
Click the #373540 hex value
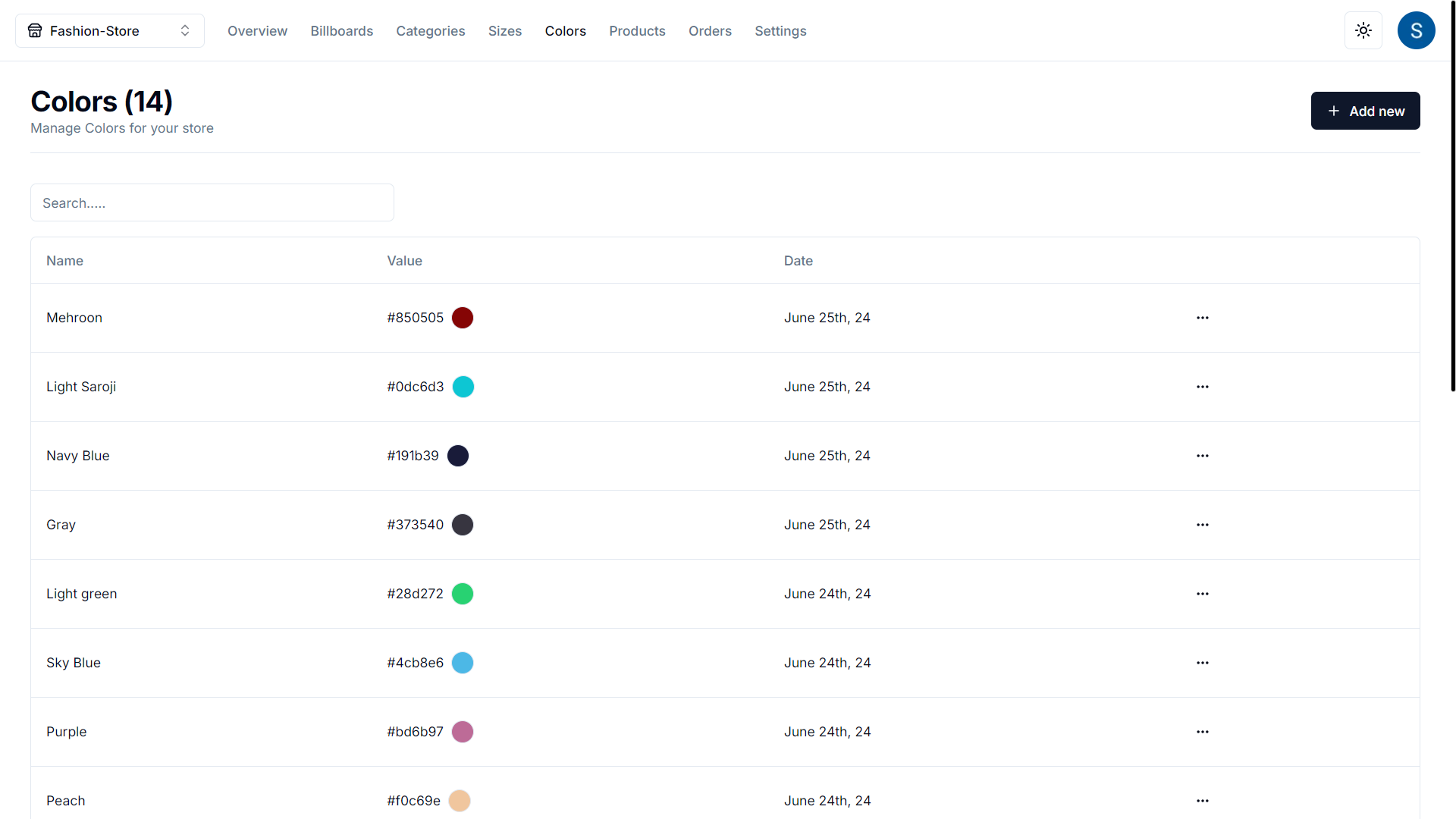[416, 525]
